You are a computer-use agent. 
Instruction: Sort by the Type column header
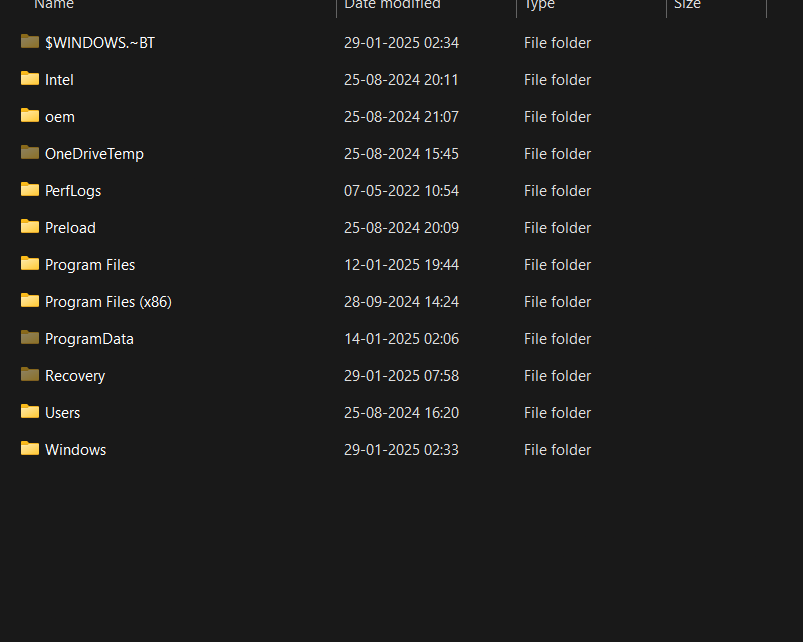tap(539, 5)
